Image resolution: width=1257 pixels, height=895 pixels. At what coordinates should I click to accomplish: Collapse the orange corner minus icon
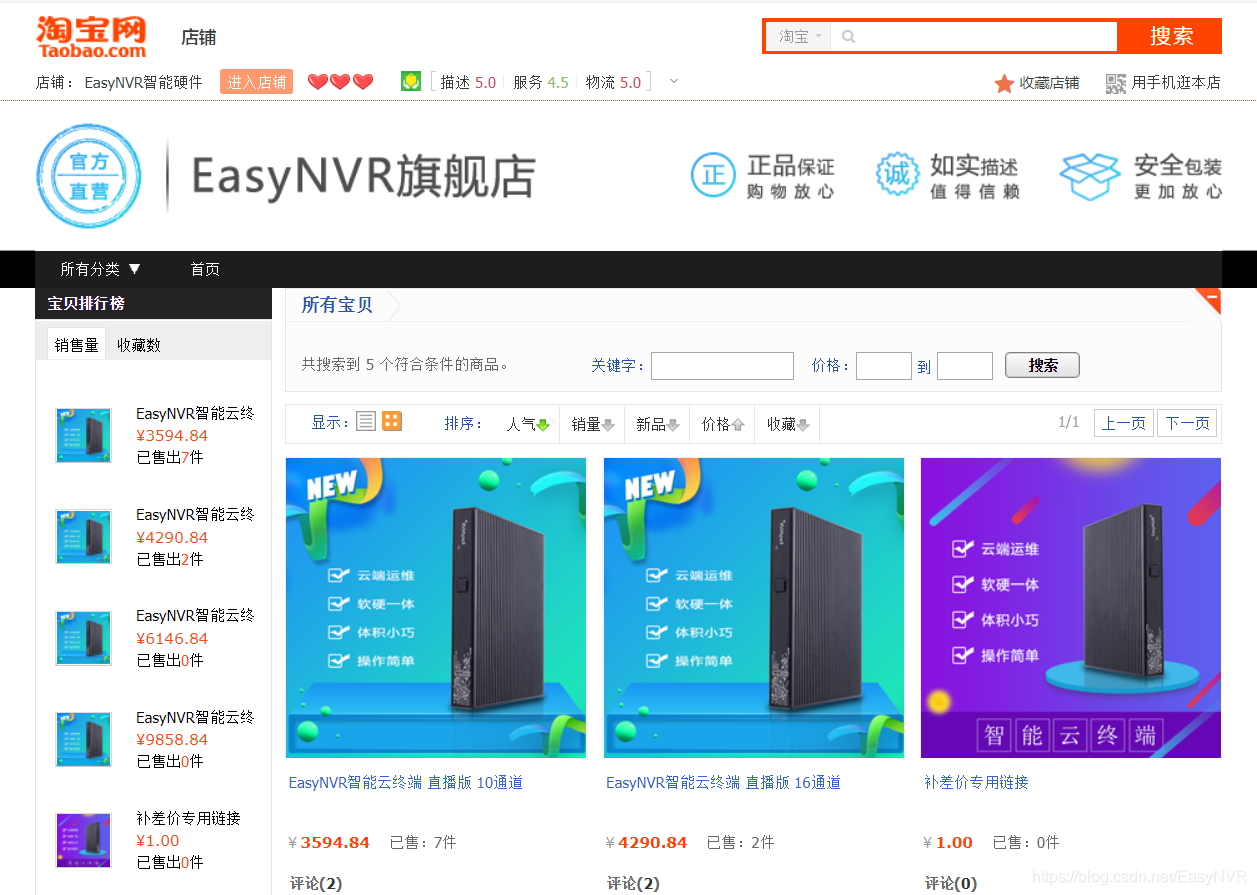[1211, 299]
